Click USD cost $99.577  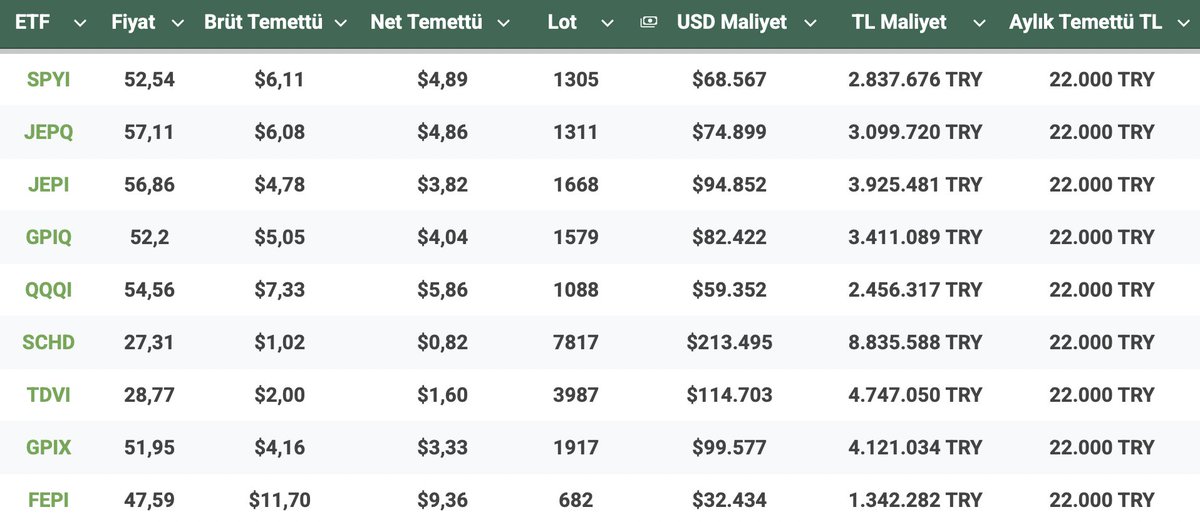coord(730,447)
